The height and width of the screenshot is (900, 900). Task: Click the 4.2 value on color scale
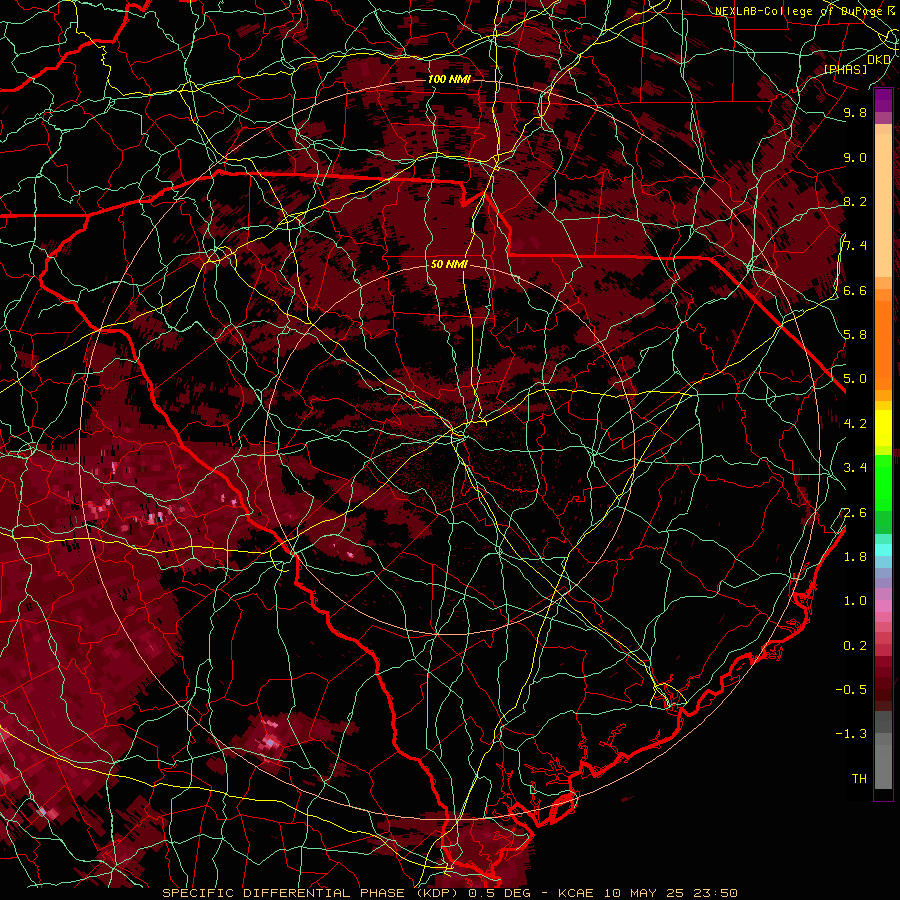(x=855, y=424)
